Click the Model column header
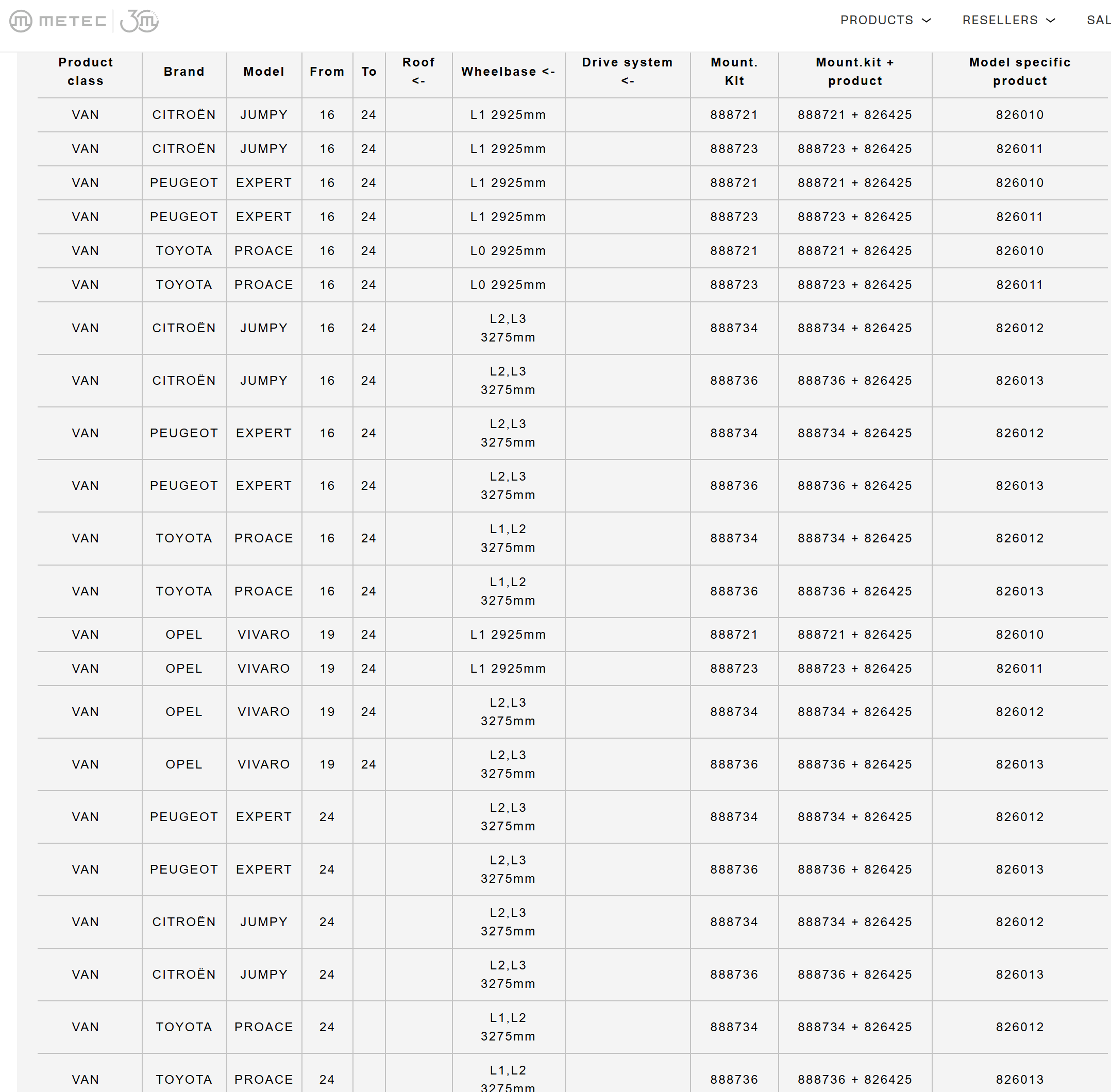The width and height of the screenshot is (1111, 1092). [x=264, y=72]
